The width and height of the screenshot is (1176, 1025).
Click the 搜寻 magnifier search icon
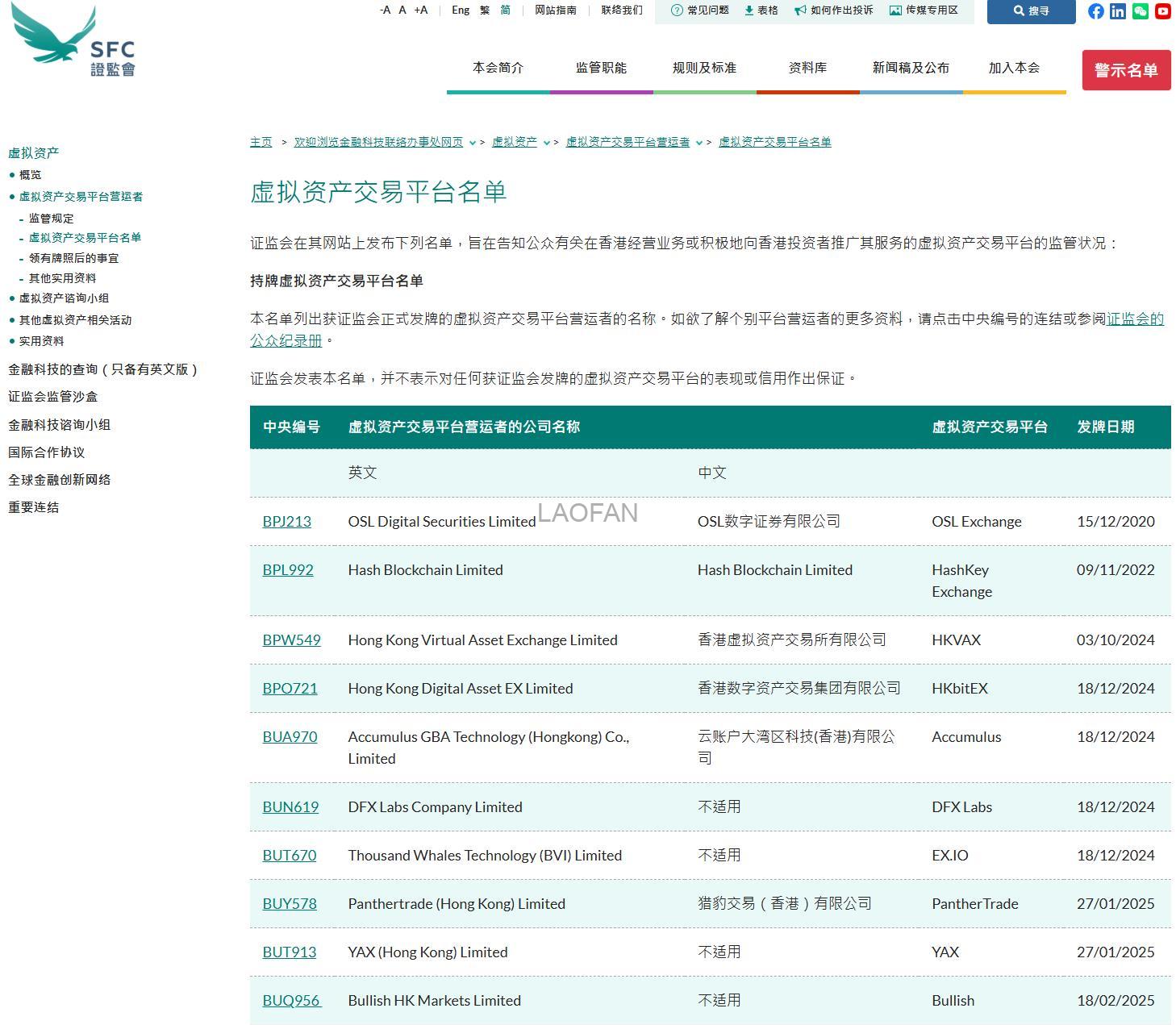click(1018, 11)
